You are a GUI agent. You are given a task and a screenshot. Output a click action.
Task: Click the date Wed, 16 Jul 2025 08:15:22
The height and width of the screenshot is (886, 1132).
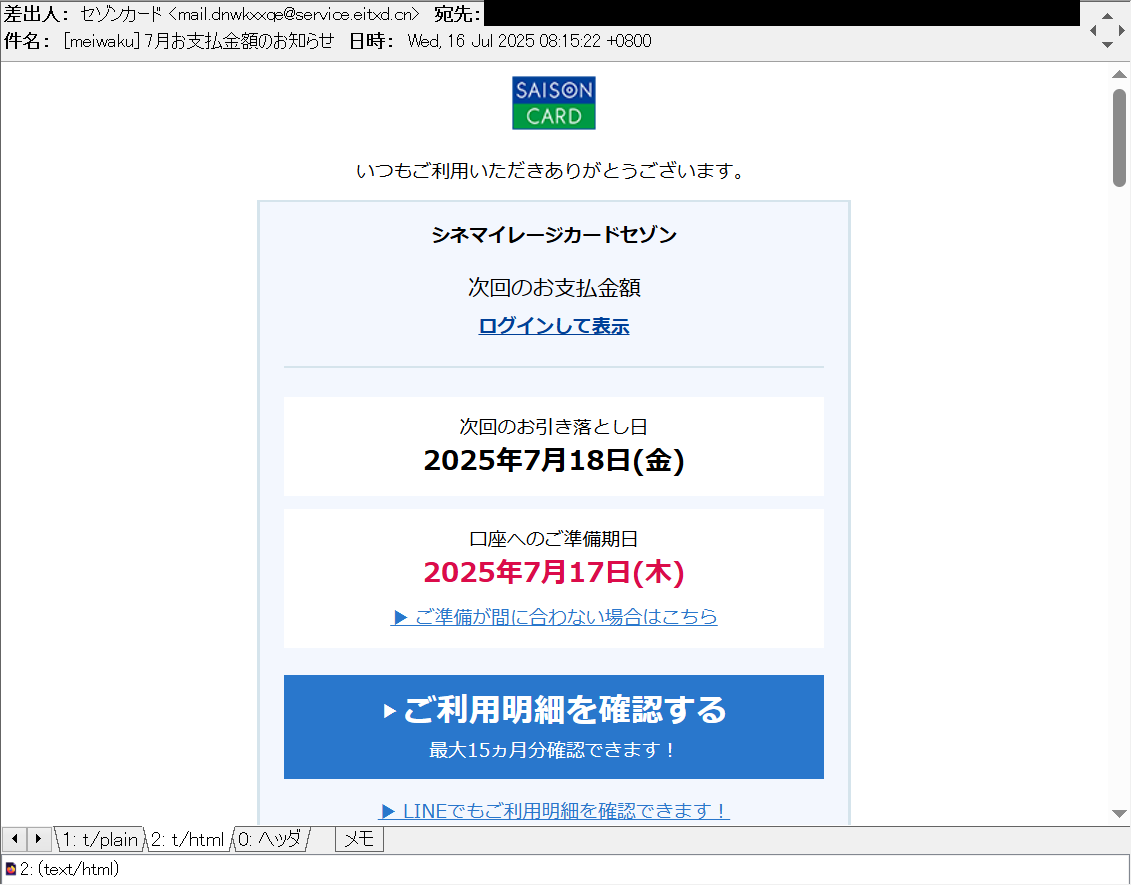point(504,41)
